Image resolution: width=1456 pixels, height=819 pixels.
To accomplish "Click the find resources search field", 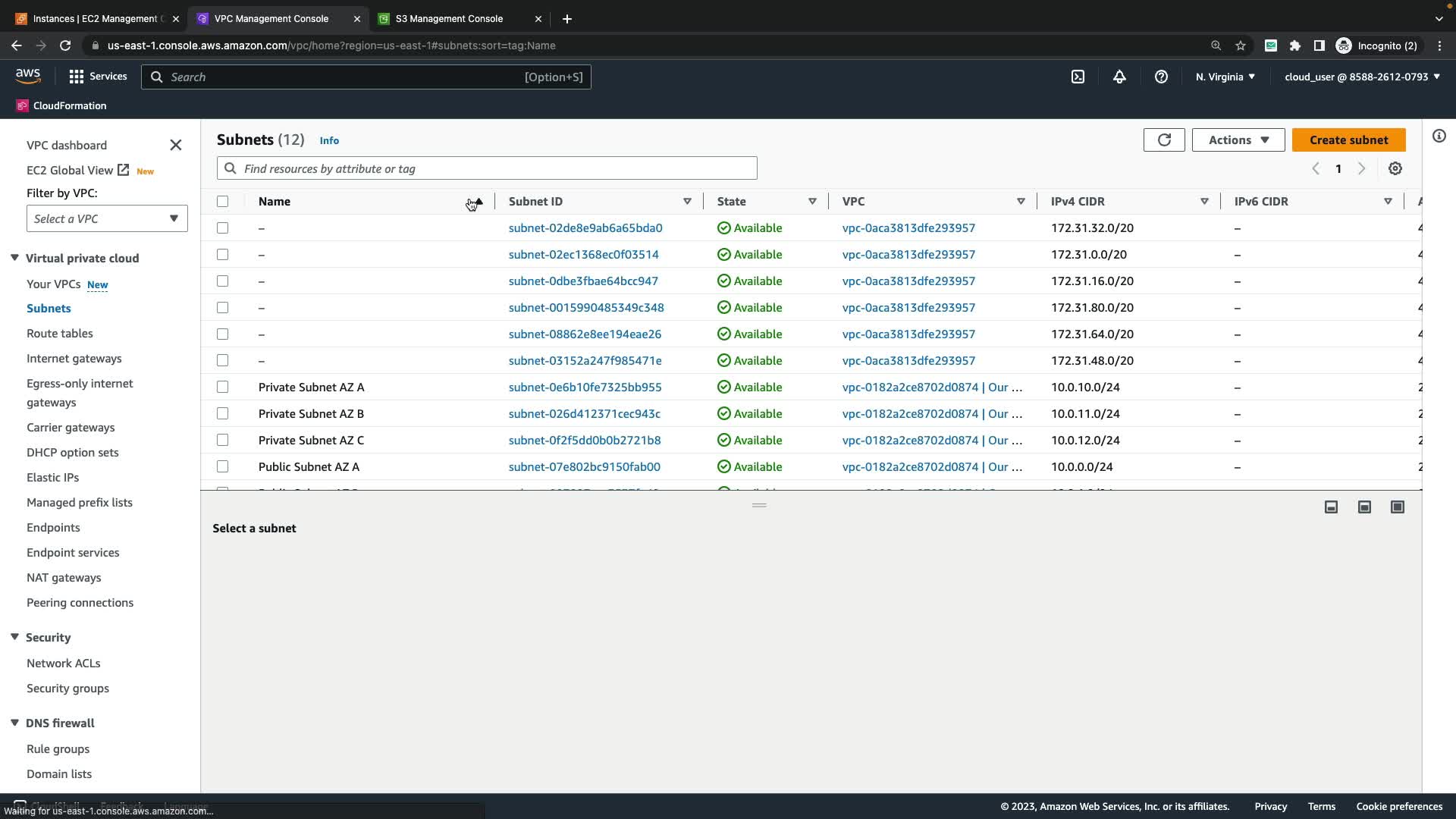I will point(487,168).
